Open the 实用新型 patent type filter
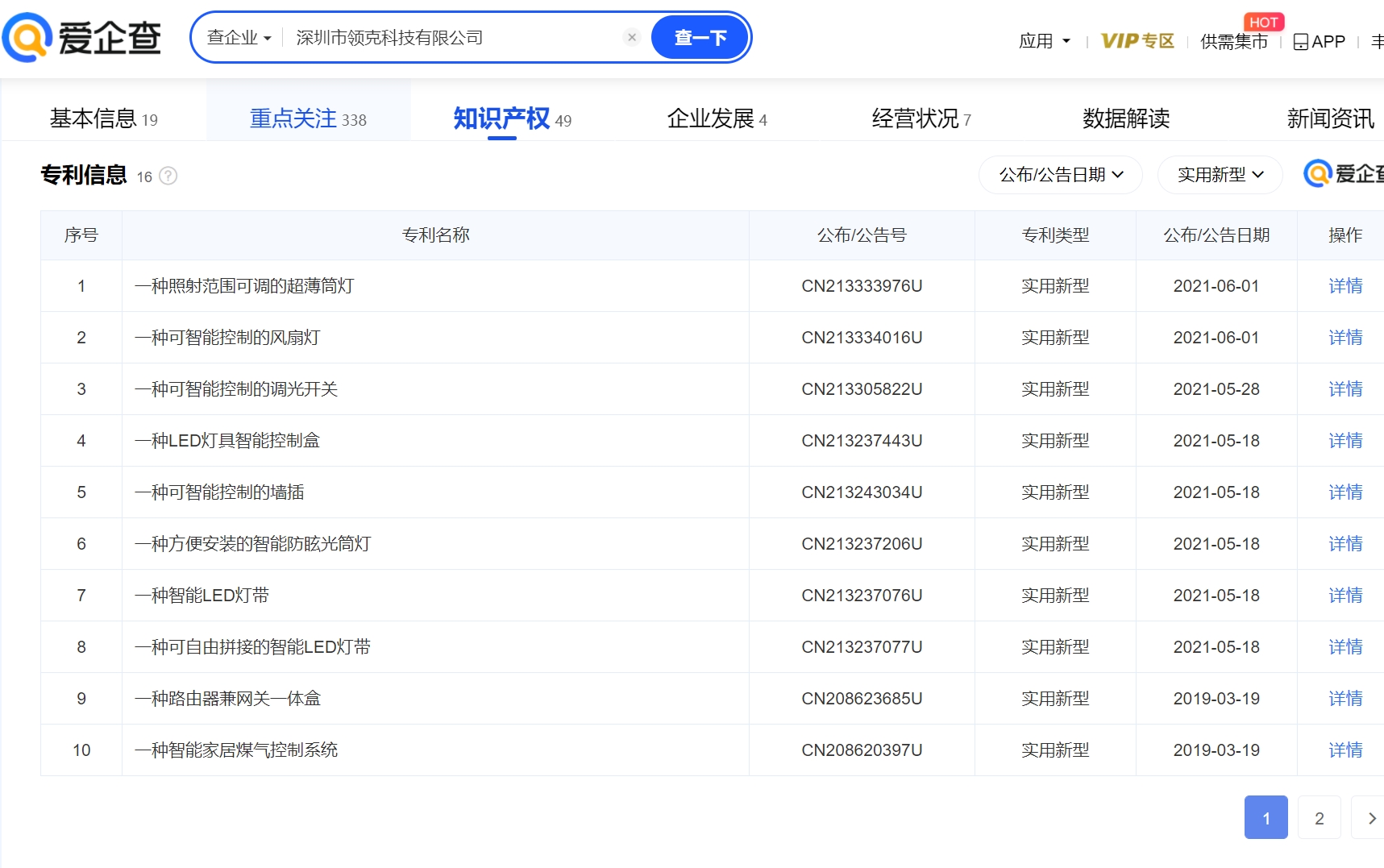Screen dimensions: 1384x868 [1220, 175]
